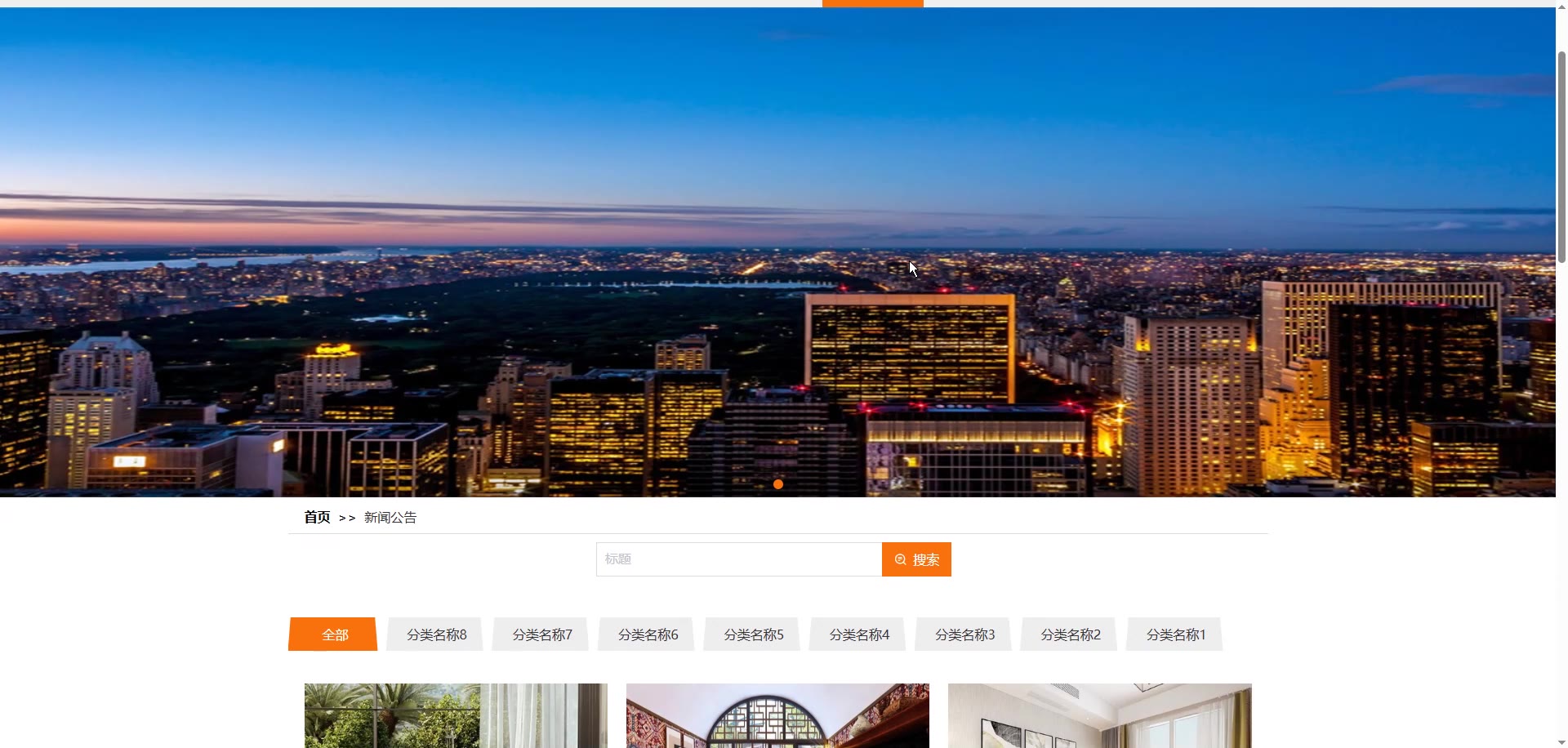Click the scrollbar down arrow
Image resolution: width=1568 pixels, height=748 pixels.
pos(1561,742)
